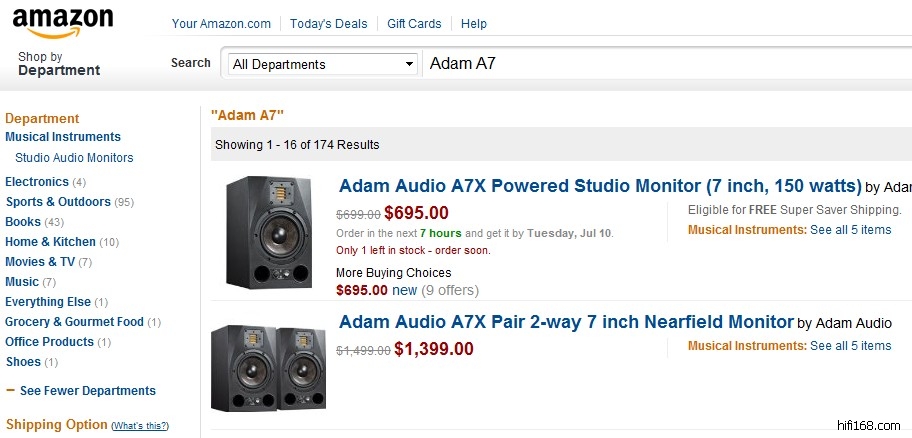Screen dimensions: 912x438
Task: Click the Amazon logo
Action: (x=63, y=22)
